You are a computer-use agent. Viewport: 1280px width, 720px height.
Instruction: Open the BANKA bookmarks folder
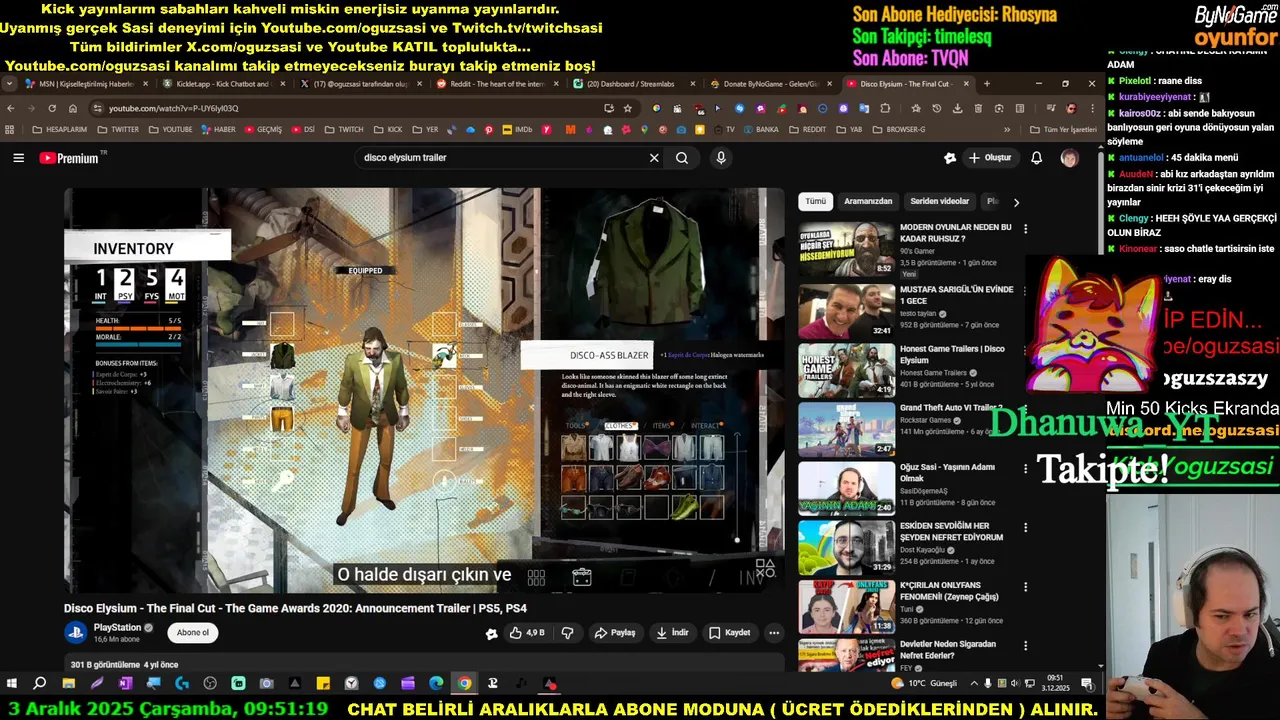click(760, 129)
